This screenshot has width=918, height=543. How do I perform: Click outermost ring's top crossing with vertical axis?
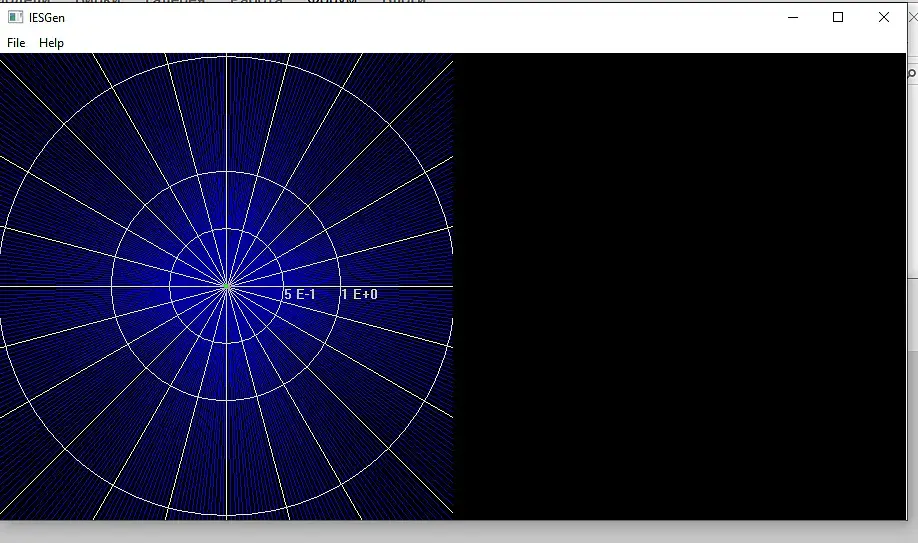227,57
